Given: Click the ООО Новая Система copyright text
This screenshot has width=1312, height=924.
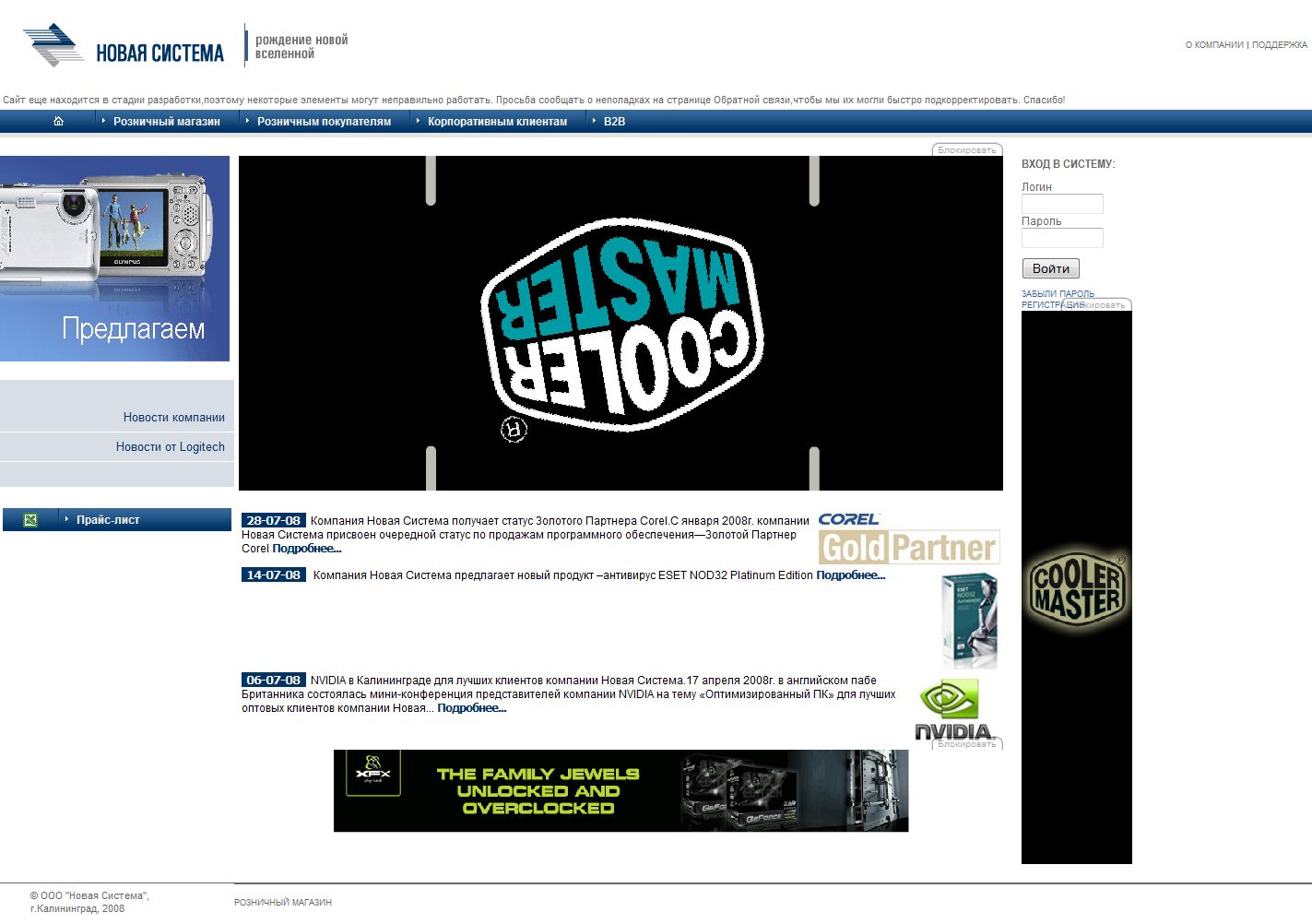Looking at the screenshot, I should pyautogui.click(x=89, y=902).
